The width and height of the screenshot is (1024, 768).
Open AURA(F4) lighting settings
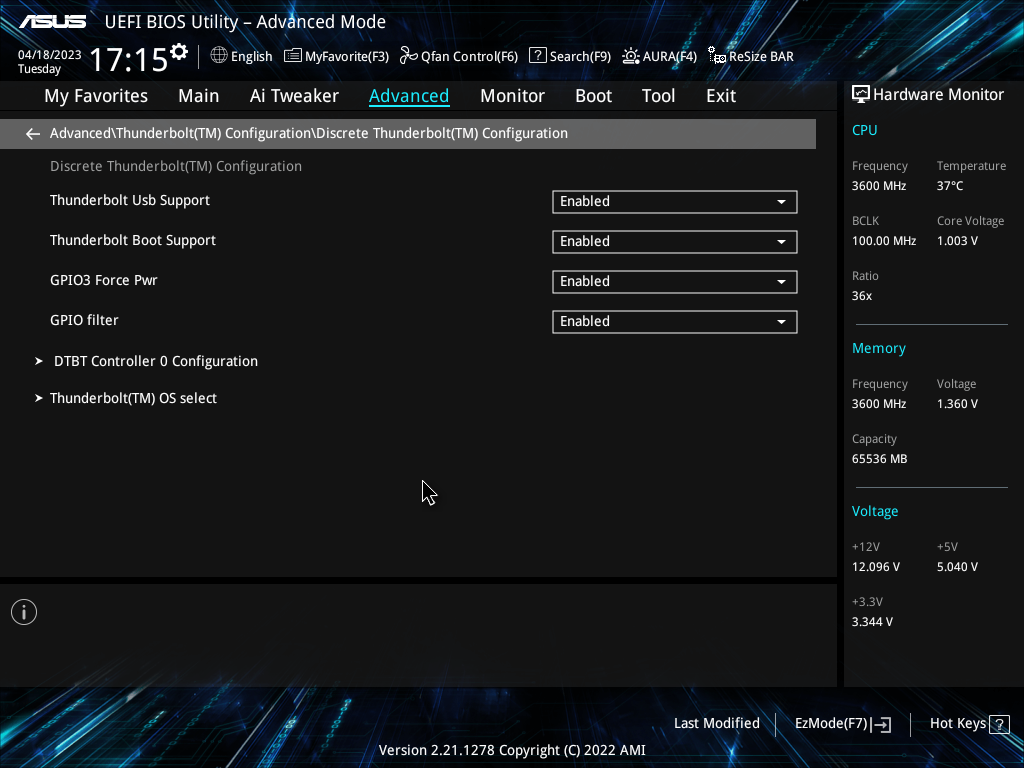(659, 56)
